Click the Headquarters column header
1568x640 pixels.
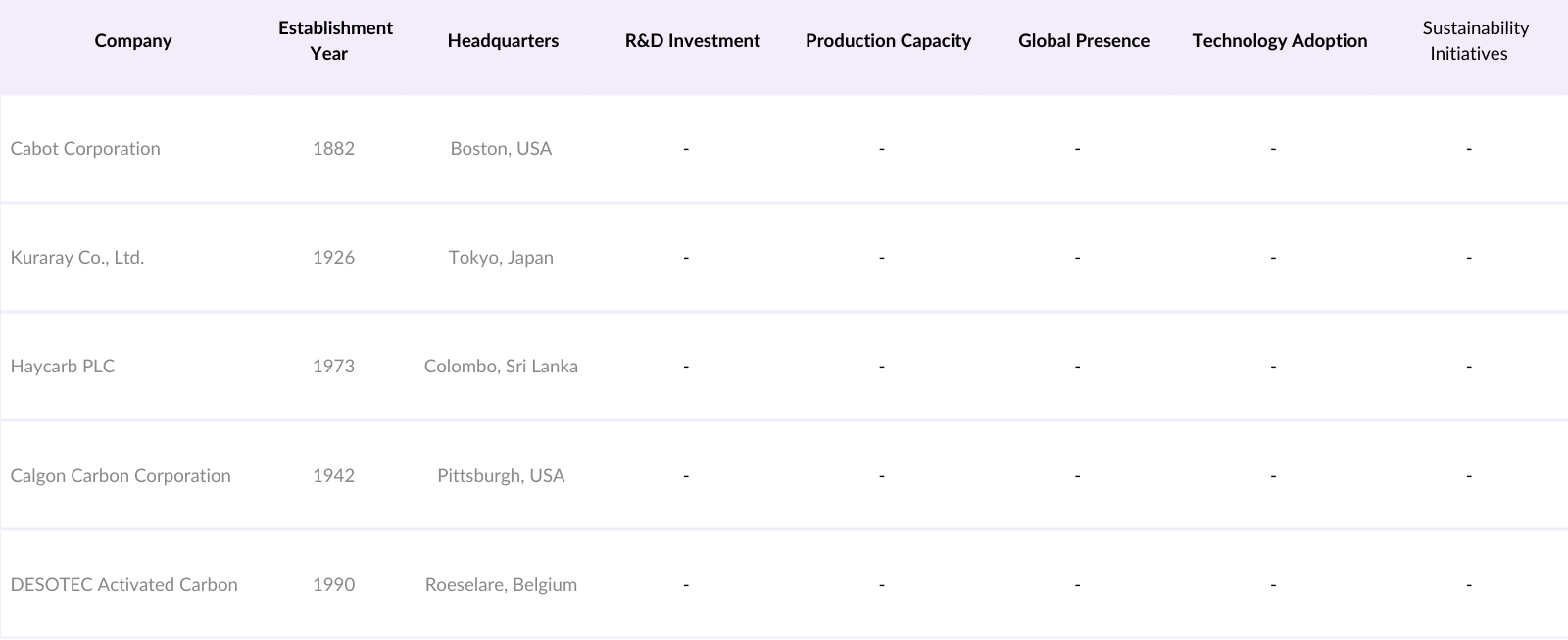point(503,40)
